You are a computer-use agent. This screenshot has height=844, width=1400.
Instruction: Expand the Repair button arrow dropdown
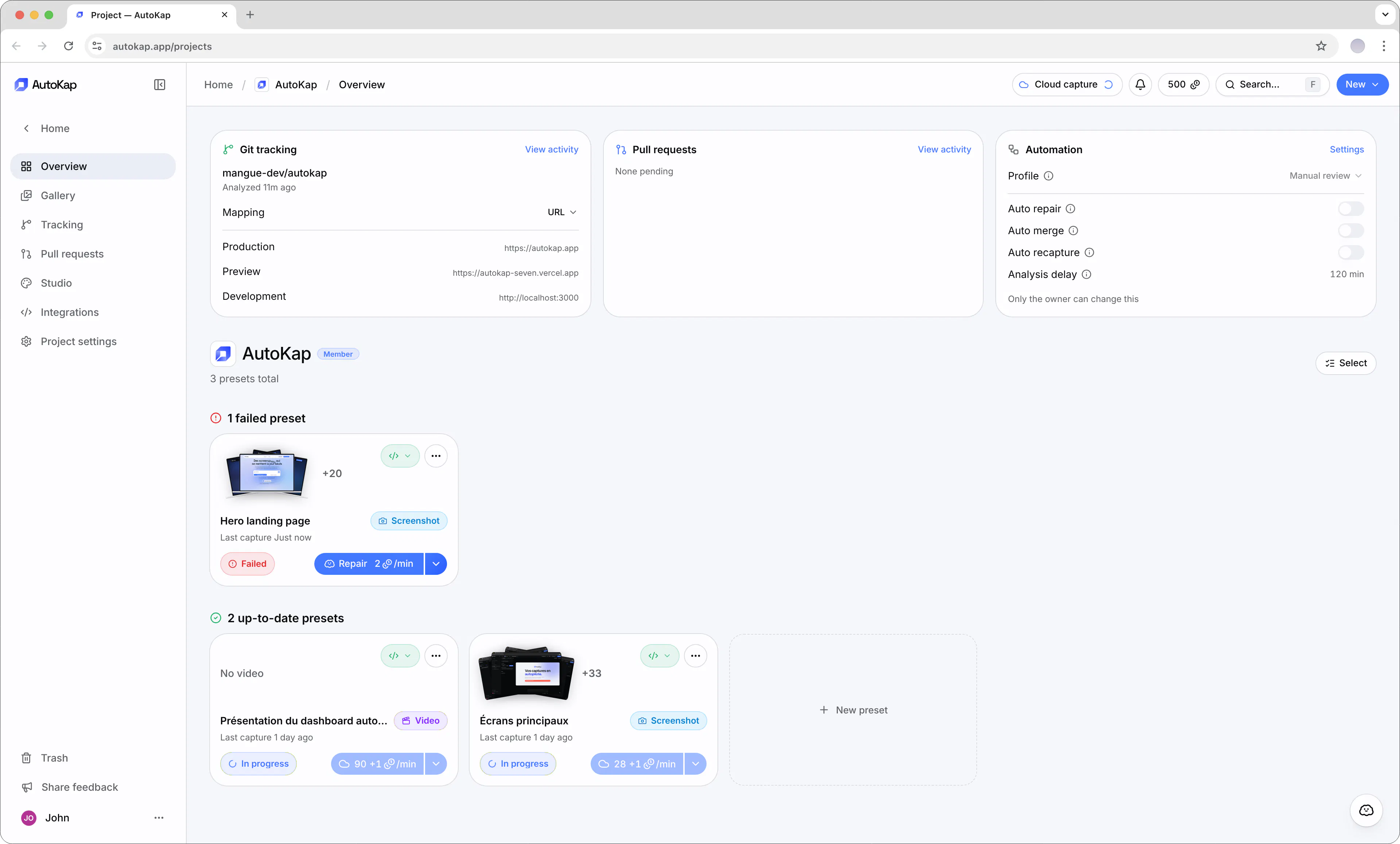coord(436,564)
